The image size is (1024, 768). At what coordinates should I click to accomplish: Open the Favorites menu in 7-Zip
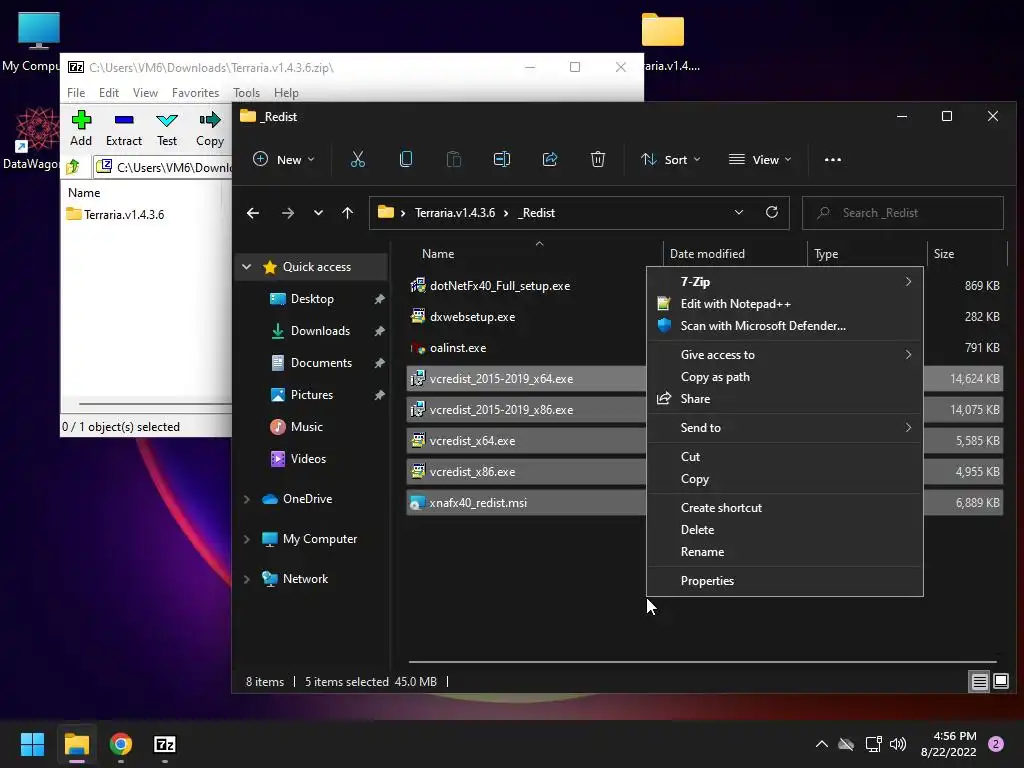pos(195,93)
